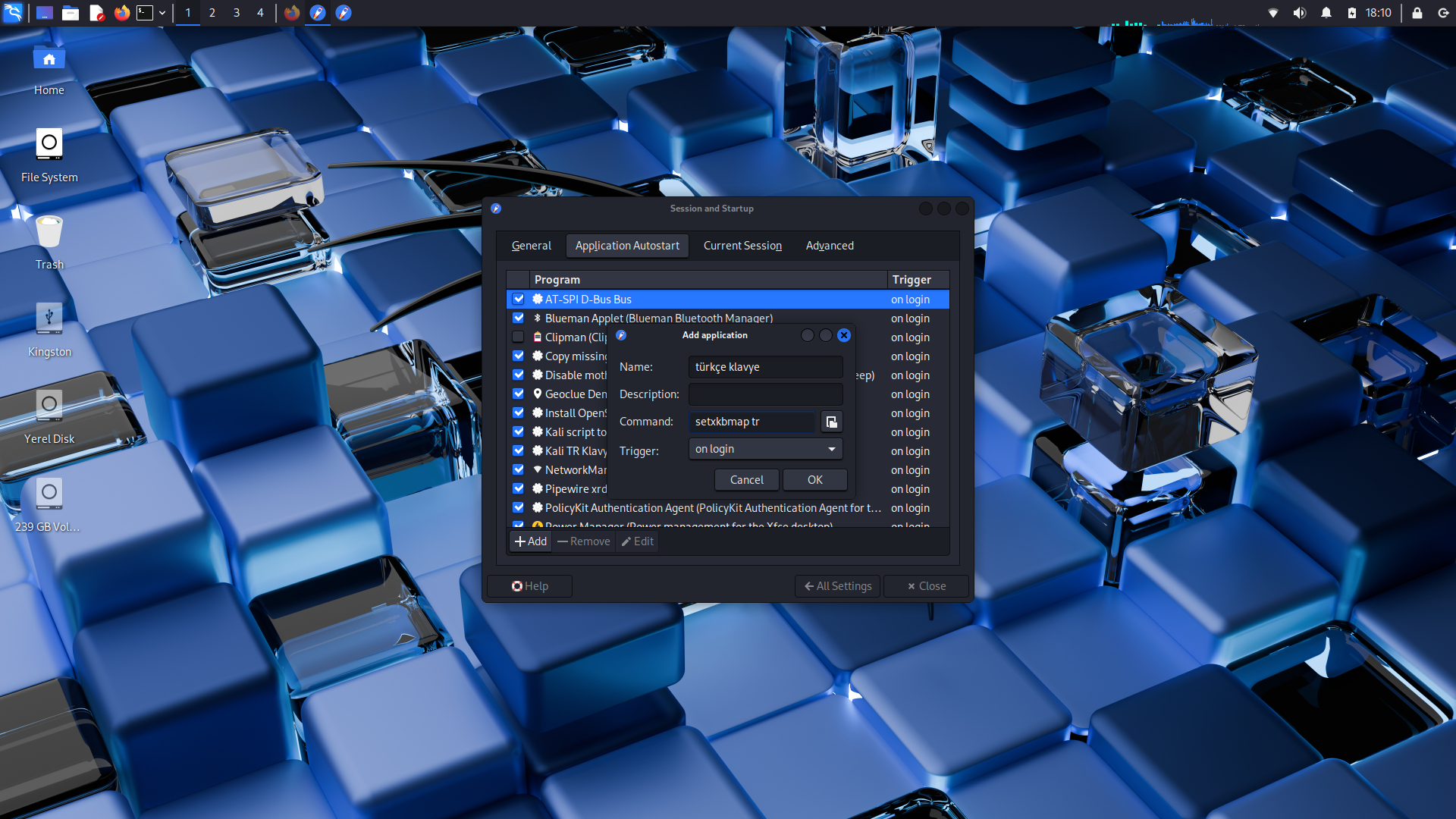This screenshot has height=819, width=1456.
Task: Click the empty Description field
Action: click(x=765, y=394)
